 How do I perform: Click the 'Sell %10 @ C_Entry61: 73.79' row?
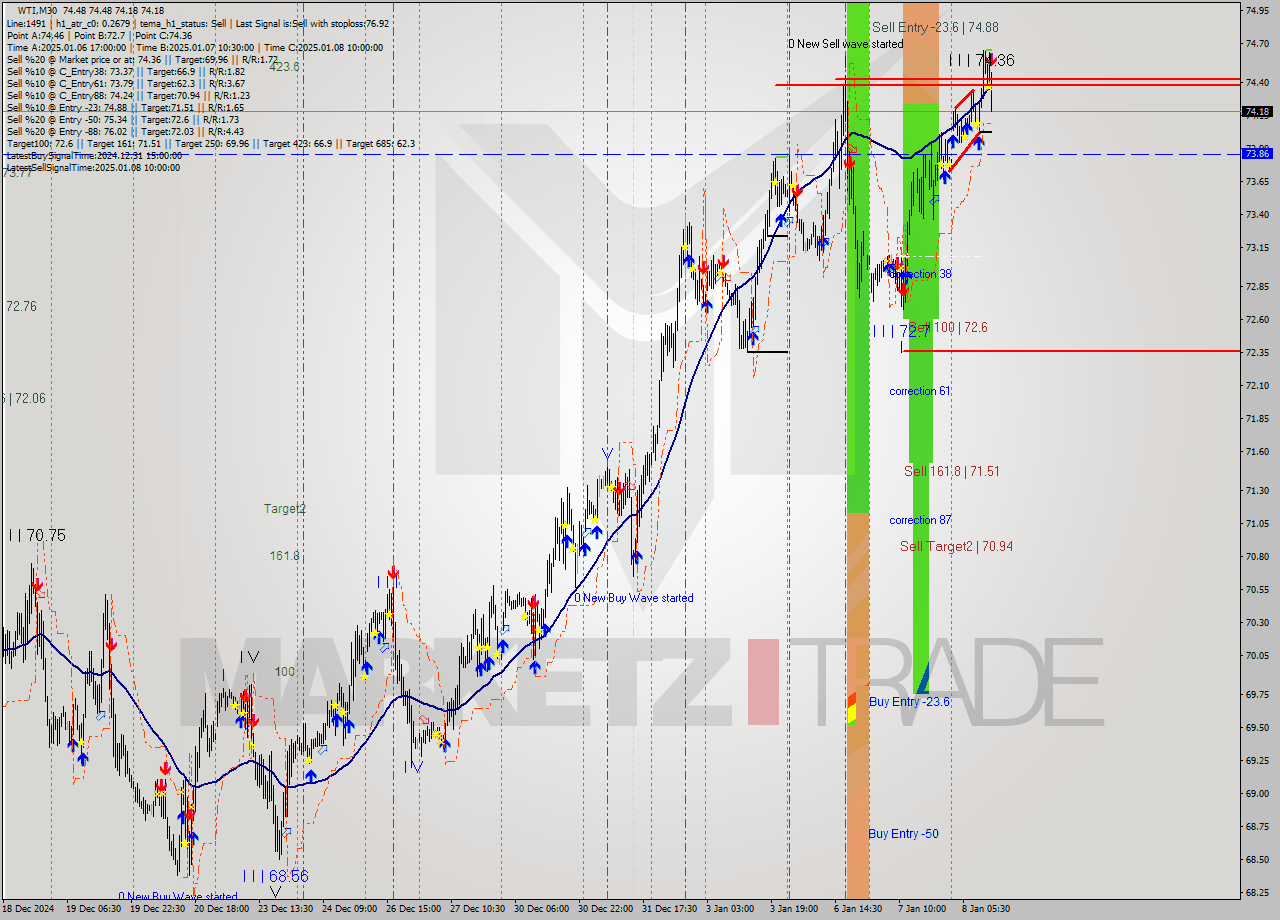[126, 83]
